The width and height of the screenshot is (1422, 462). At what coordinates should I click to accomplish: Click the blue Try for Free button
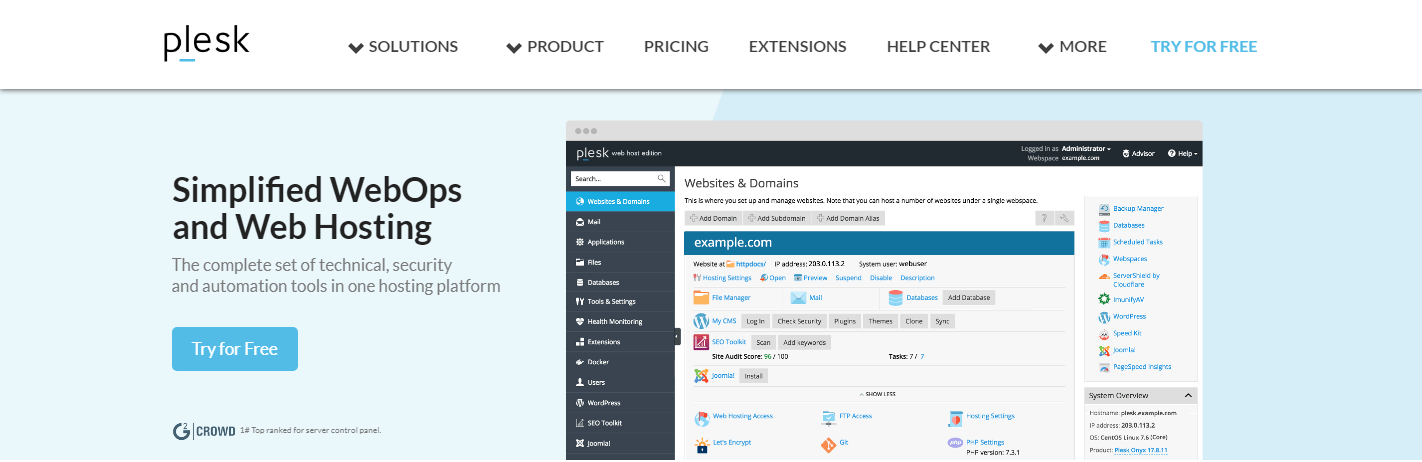[235, 349]
